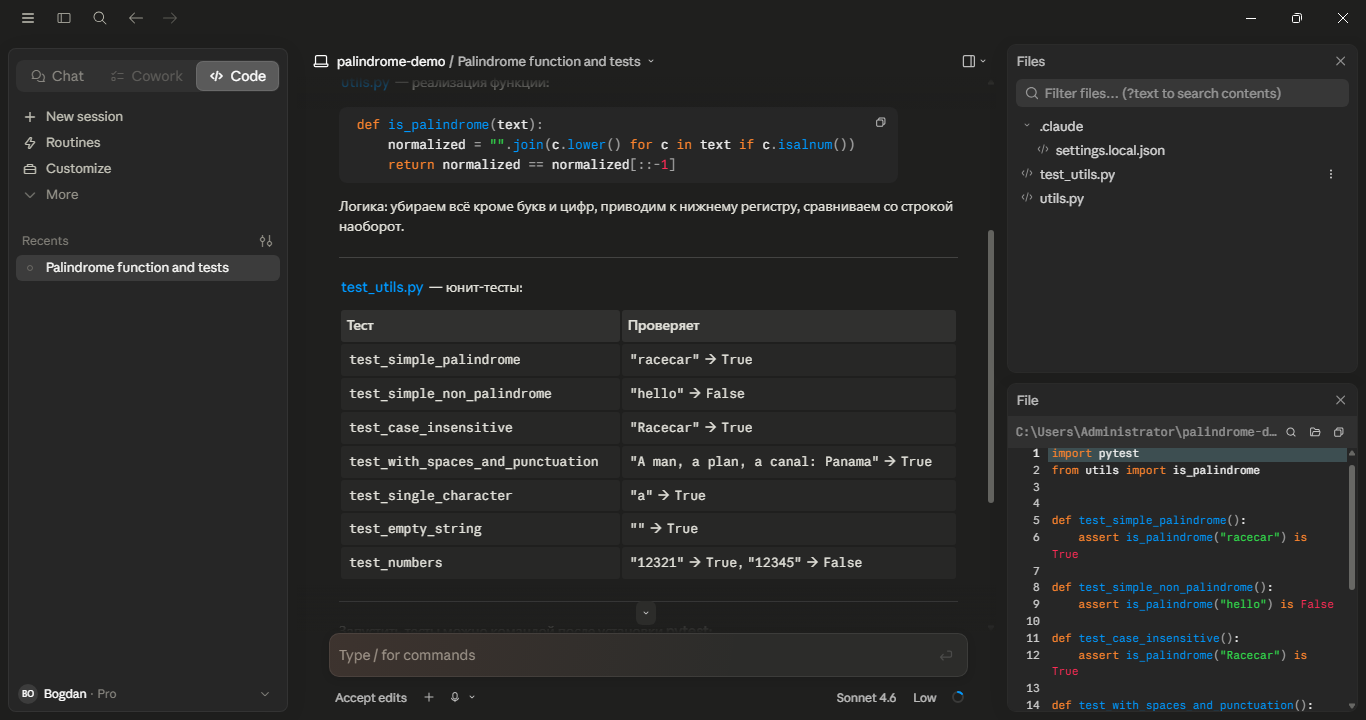Switch to the Chat tab

point(57,76)
